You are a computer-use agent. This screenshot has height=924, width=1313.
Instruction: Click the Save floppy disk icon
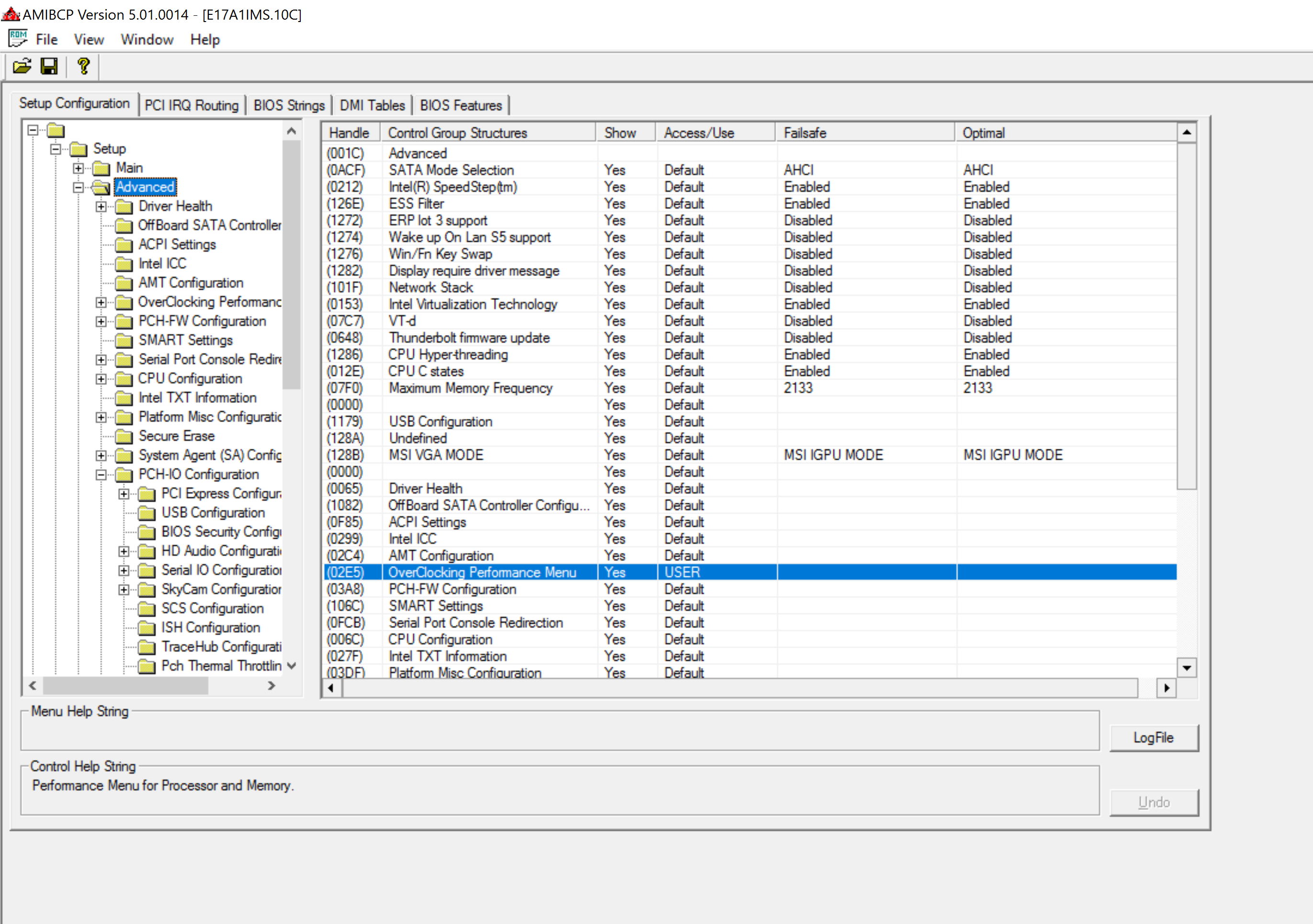tap(49, 67)
